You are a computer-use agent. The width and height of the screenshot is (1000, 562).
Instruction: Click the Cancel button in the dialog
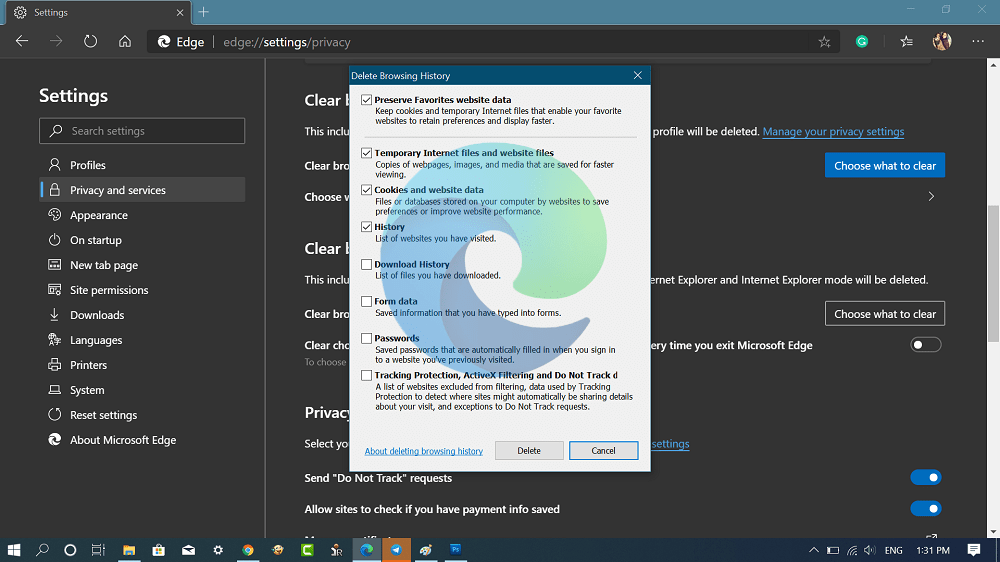(603, 450)
